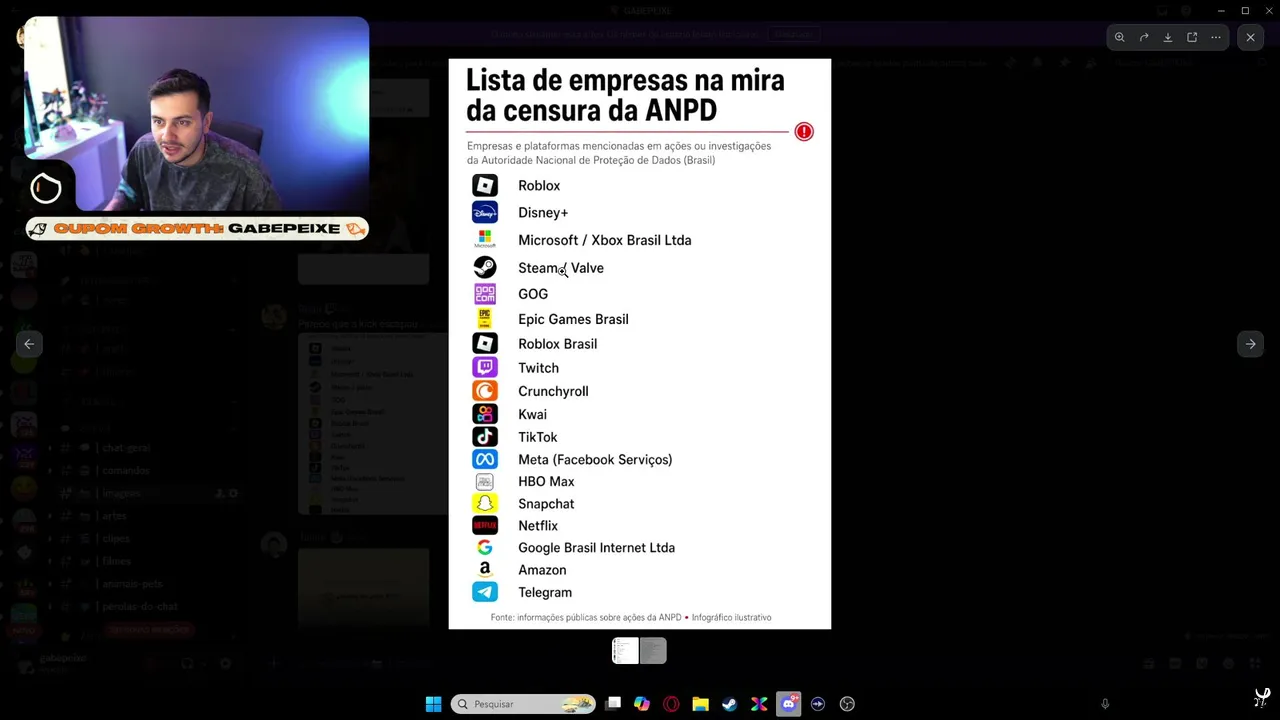Click the 'Telegram' entry in the list

545,592
